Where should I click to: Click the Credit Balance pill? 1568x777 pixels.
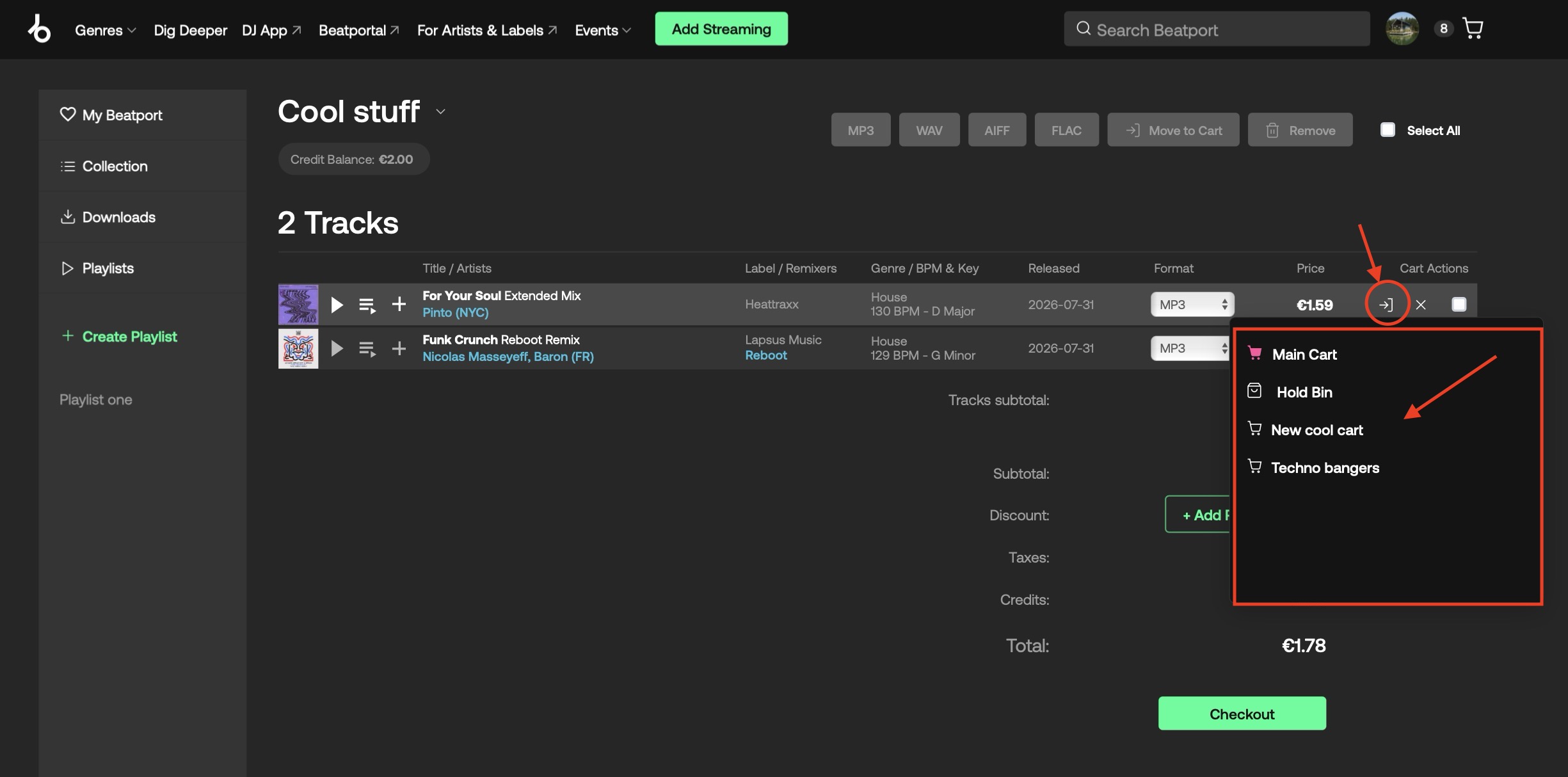coord(354,159)
